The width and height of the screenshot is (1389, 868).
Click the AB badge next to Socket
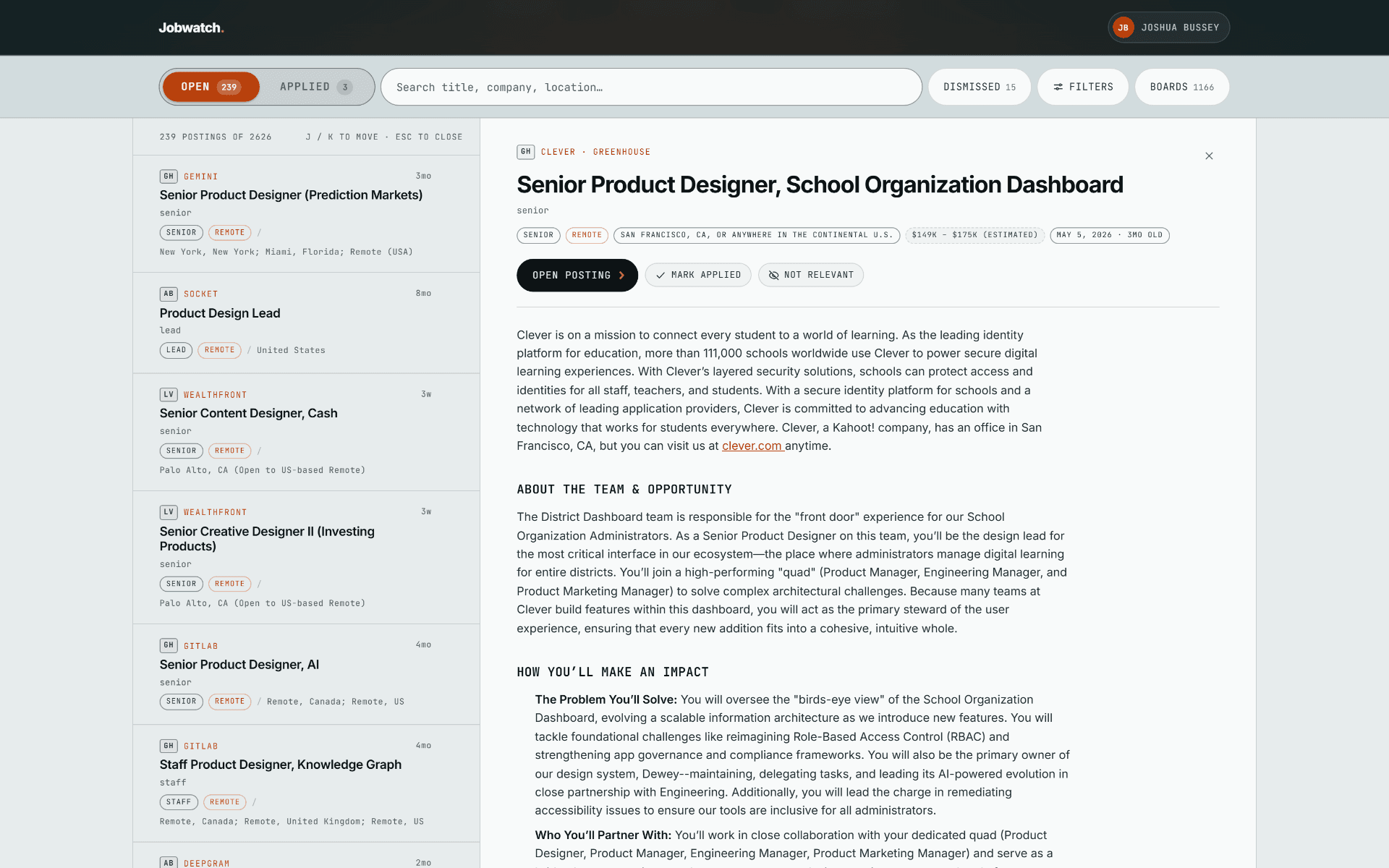click(x=169, y=294)
